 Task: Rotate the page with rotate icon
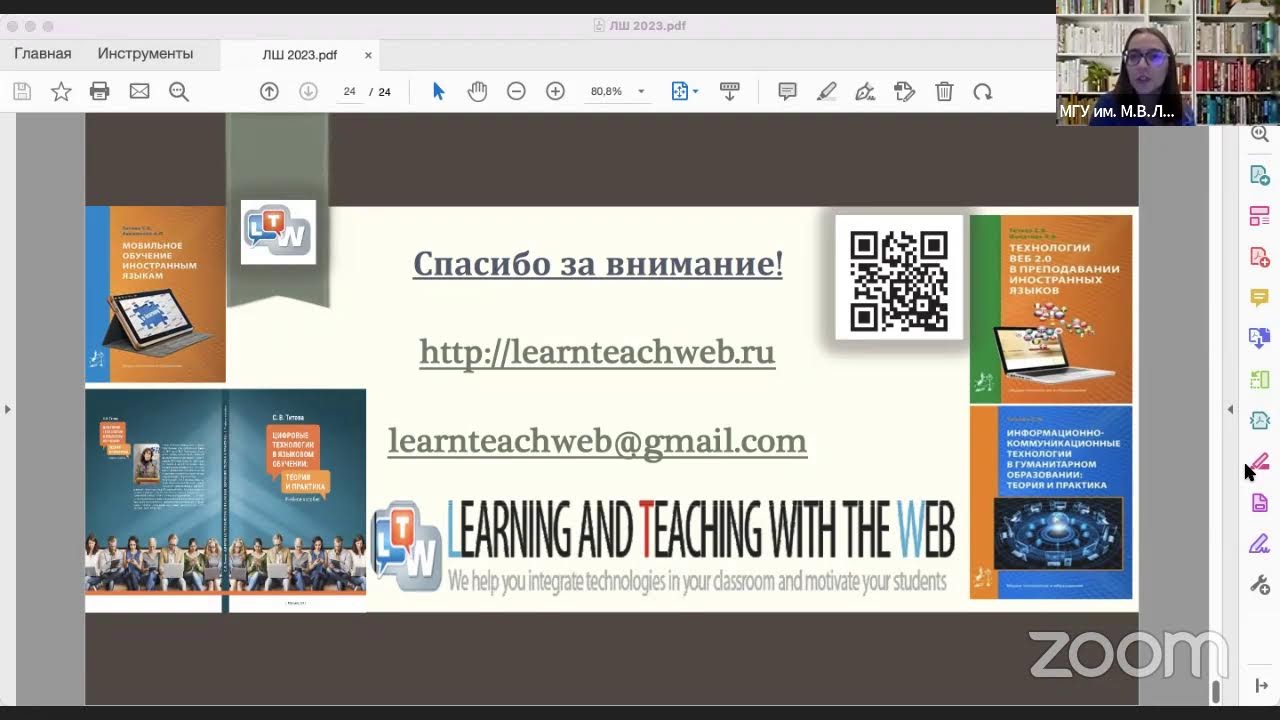[983, 92]
